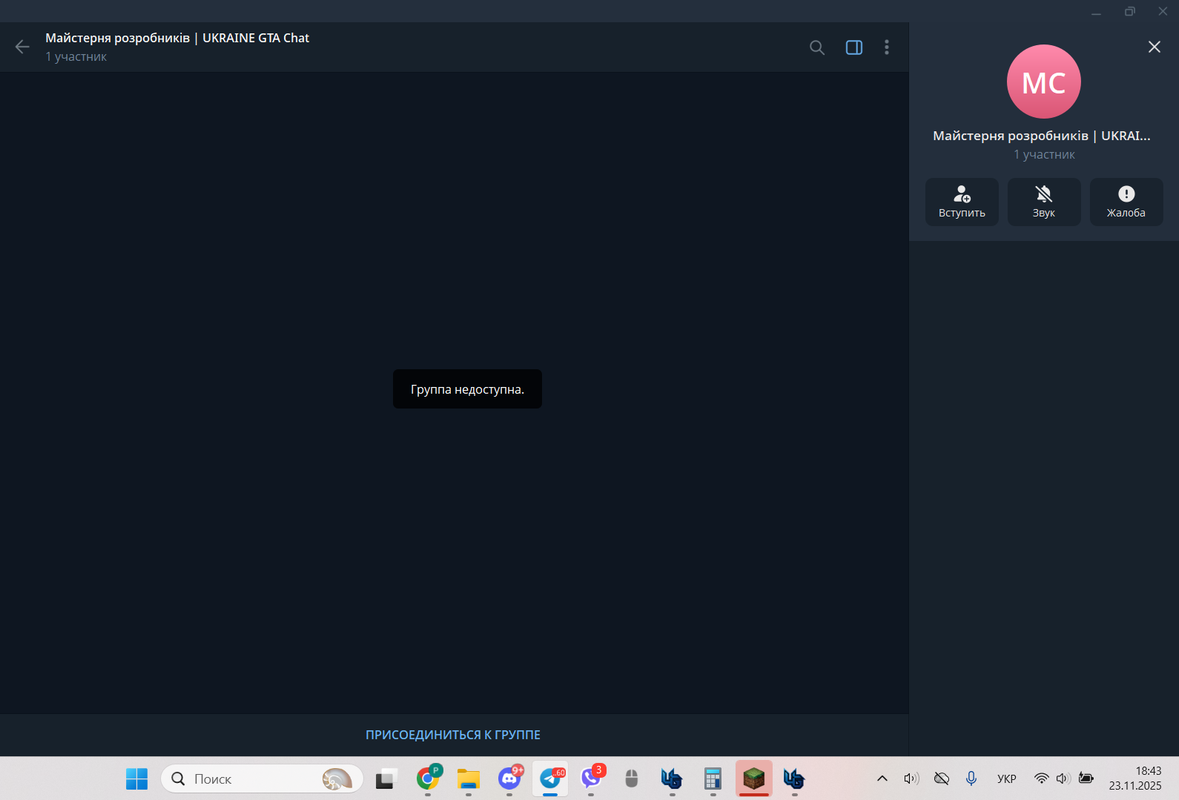Show hidden system tray icons

(x=882, y=778)
